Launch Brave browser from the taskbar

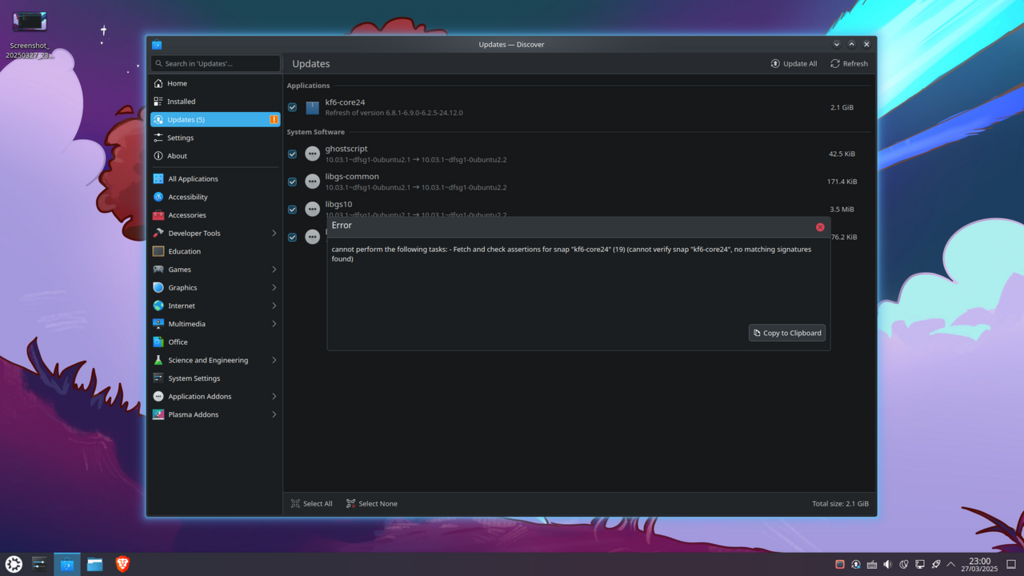(122, 564)
